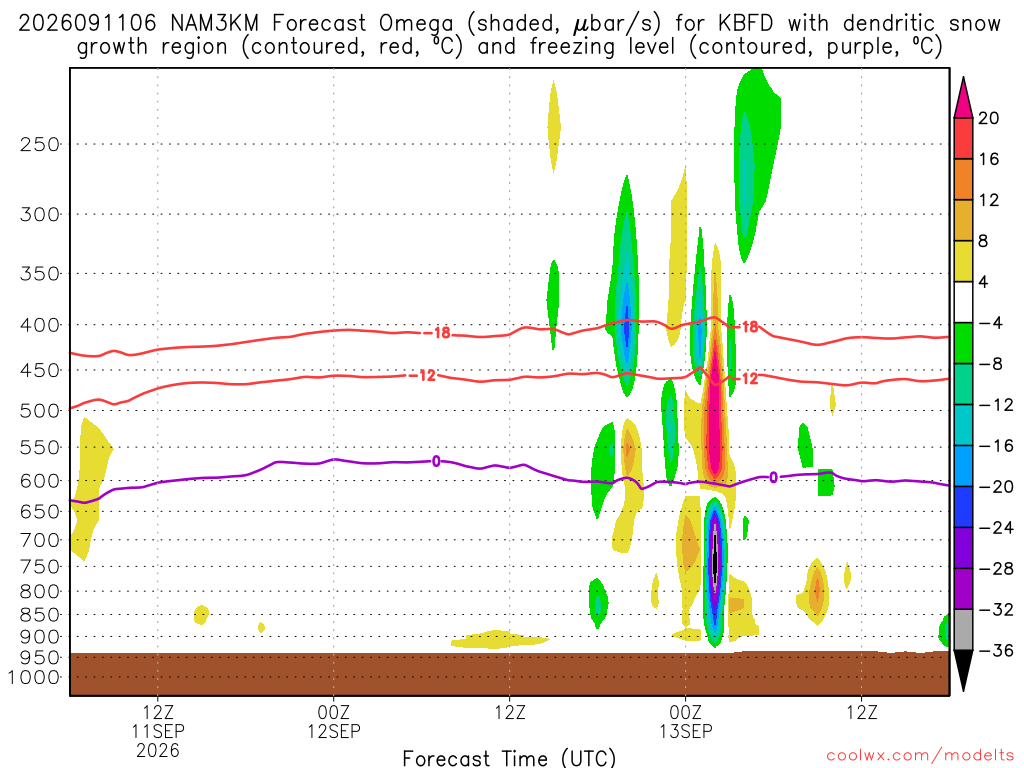Click the magenta up arrow atop colorbar
The height and width of the screenshot is (768, 1024).
tap(963, 98)
